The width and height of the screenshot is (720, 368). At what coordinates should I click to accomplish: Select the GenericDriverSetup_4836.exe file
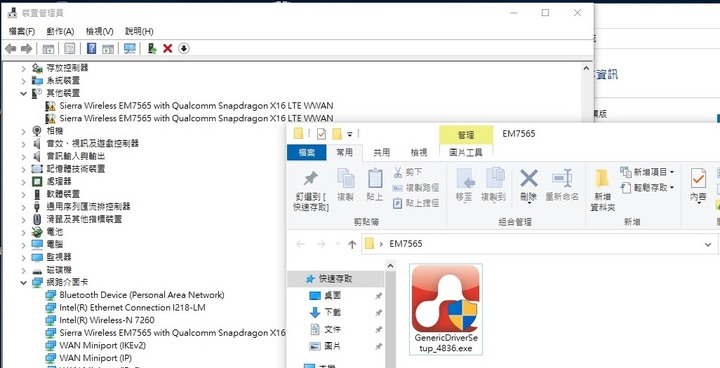(x=445, y=309)
